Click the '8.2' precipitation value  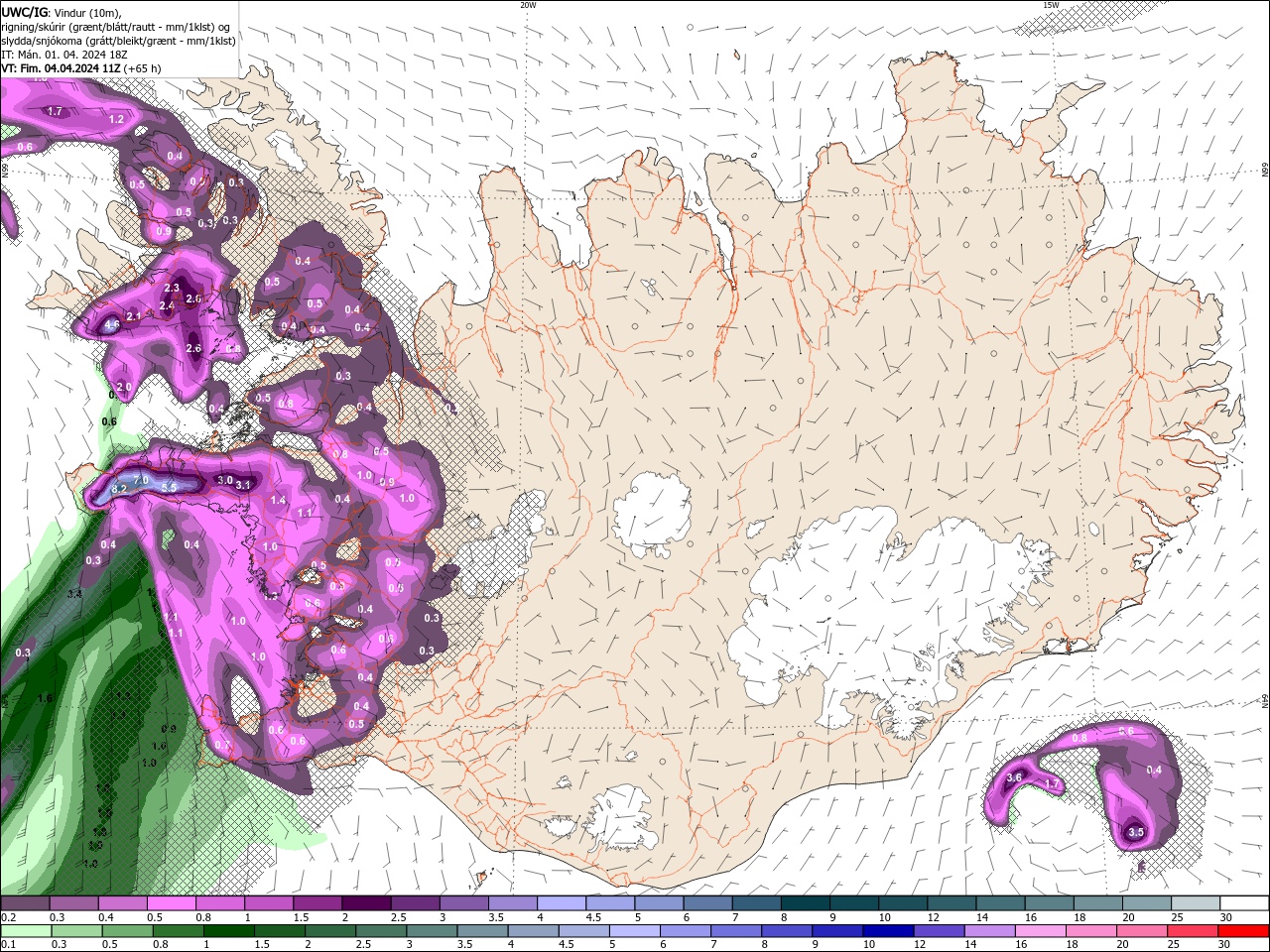tap(118, 489)
